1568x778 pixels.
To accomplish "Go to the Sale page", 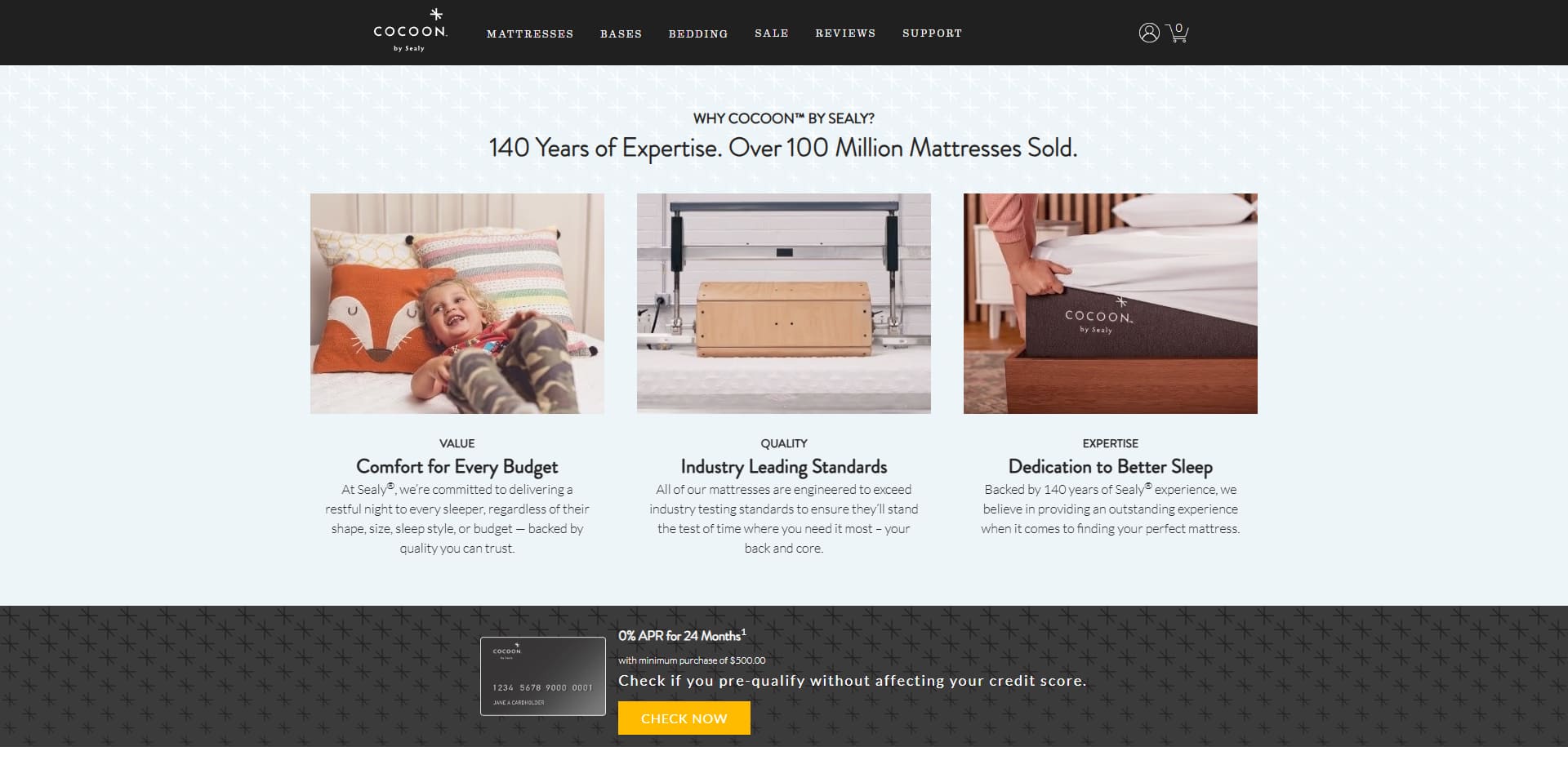I will (772, 33).
